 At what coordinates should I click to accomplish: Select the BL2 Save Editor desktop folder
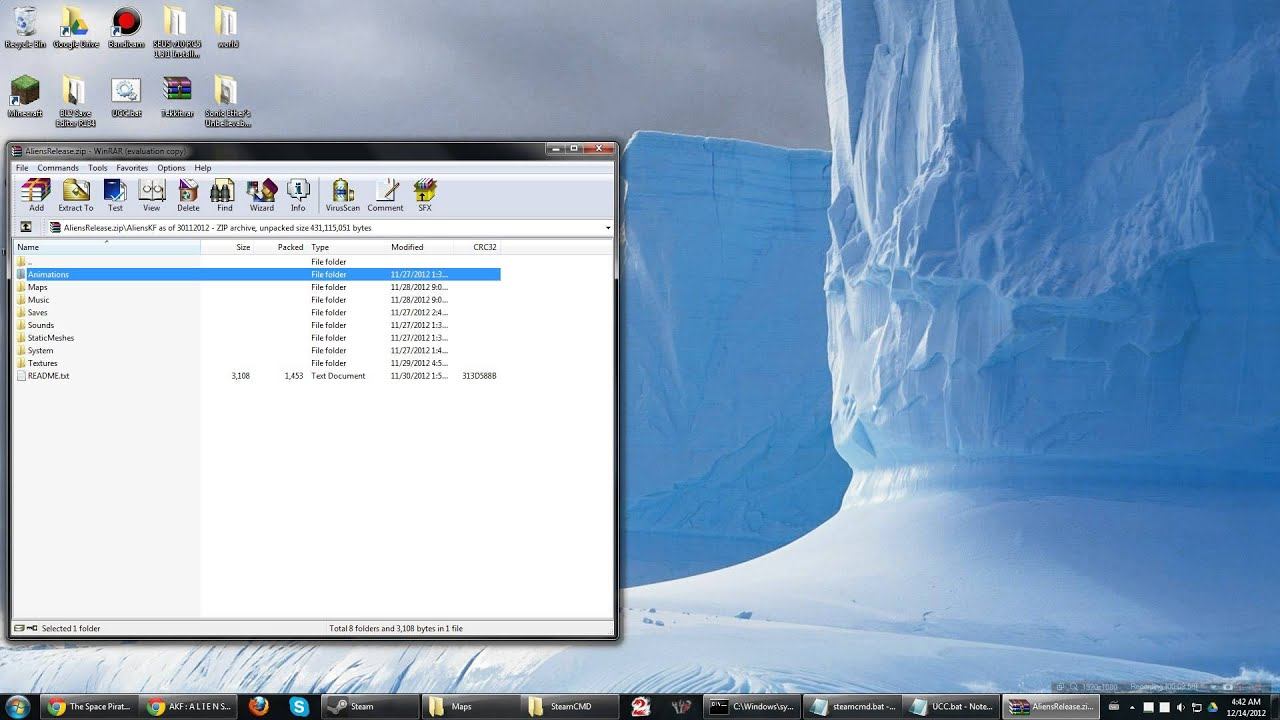pyautogui.click(x=75, y=101)
